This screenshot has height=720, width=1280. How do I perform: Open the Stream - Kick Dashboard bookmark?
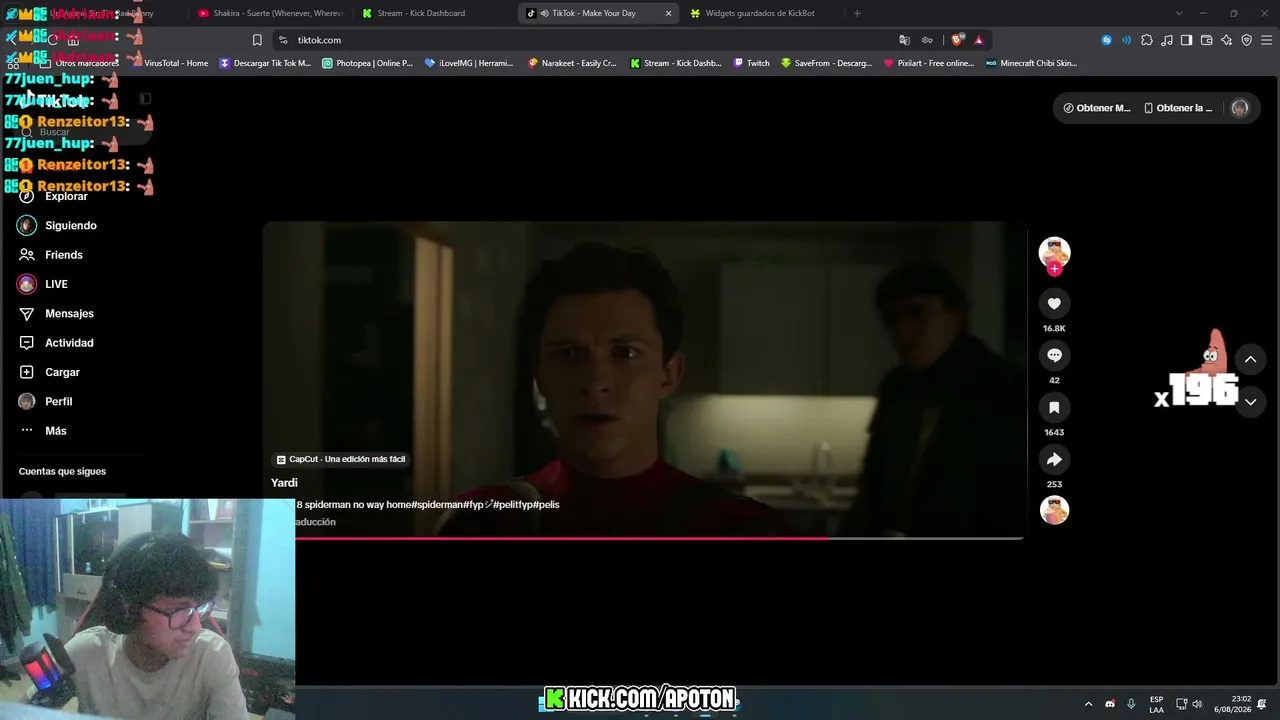[676, 63]
